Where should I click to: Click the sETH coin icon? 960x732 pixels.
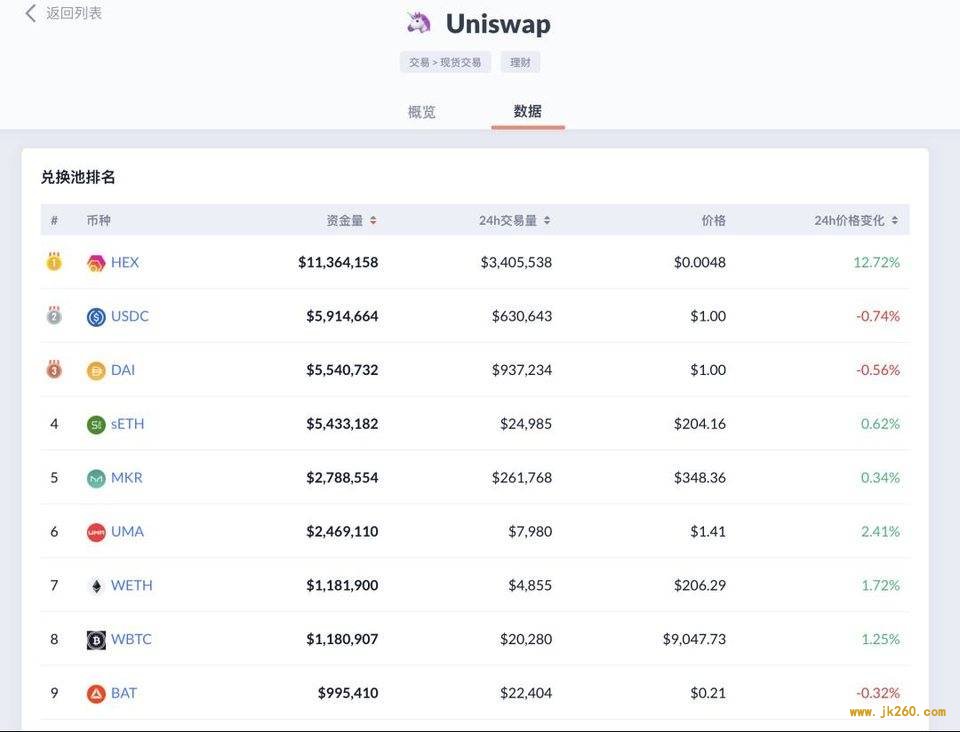coord(96,424)
